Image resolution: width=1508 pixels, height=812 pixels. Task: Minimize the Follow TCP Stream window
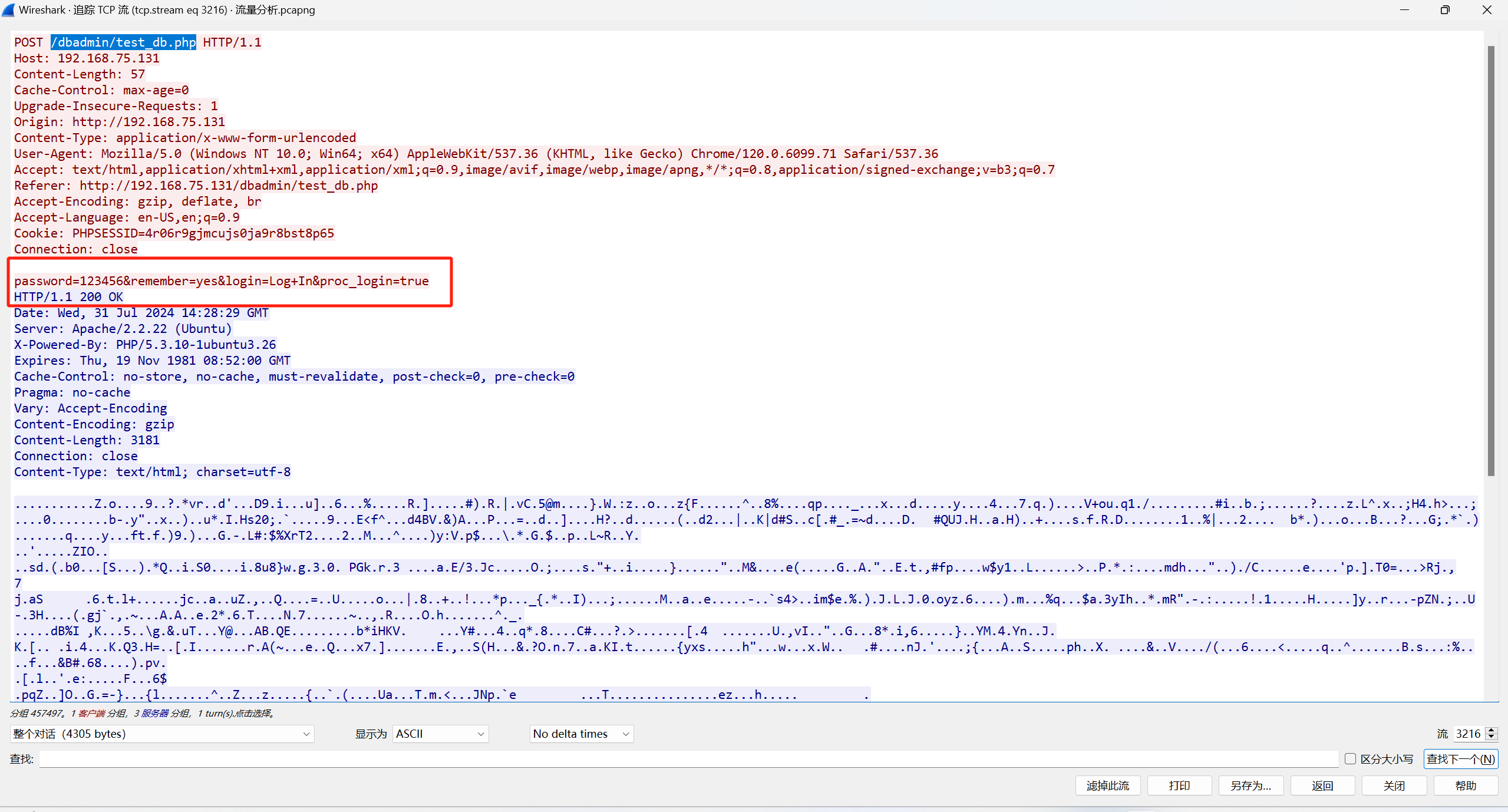point(1404,10)
